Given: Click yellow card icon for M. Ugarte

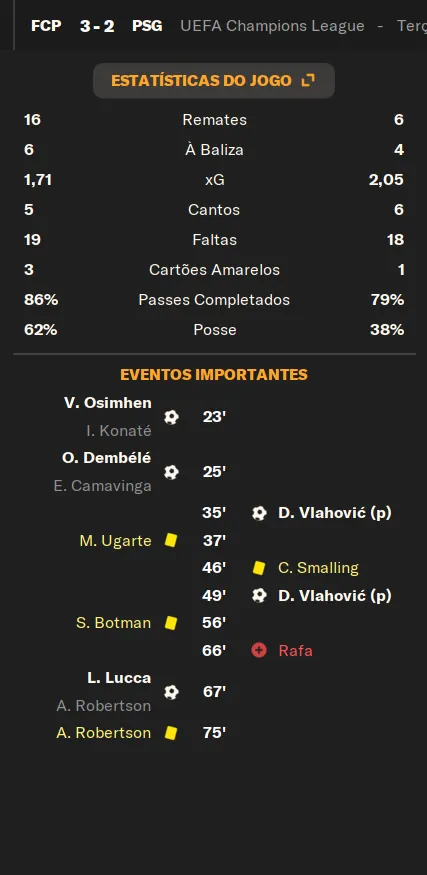Looking at the screenshot, I should coord(171,540).
